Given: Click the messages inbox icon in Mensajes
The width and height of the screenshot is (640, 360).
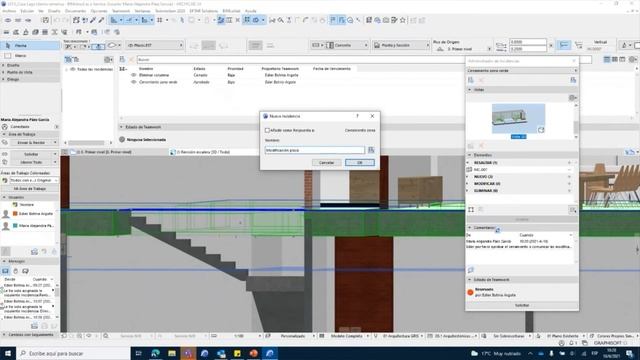Looking at the screenshot, I should point(5,271).
